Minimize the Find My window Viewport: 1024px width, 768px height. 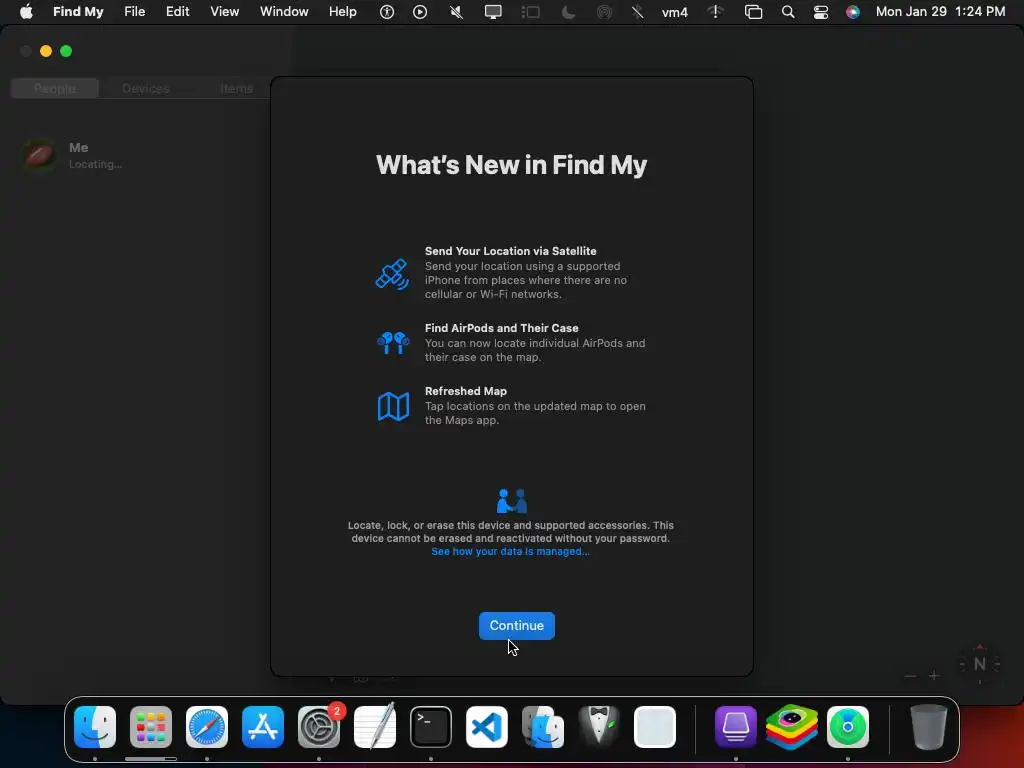pyautogui.click(x=46, y=51)
